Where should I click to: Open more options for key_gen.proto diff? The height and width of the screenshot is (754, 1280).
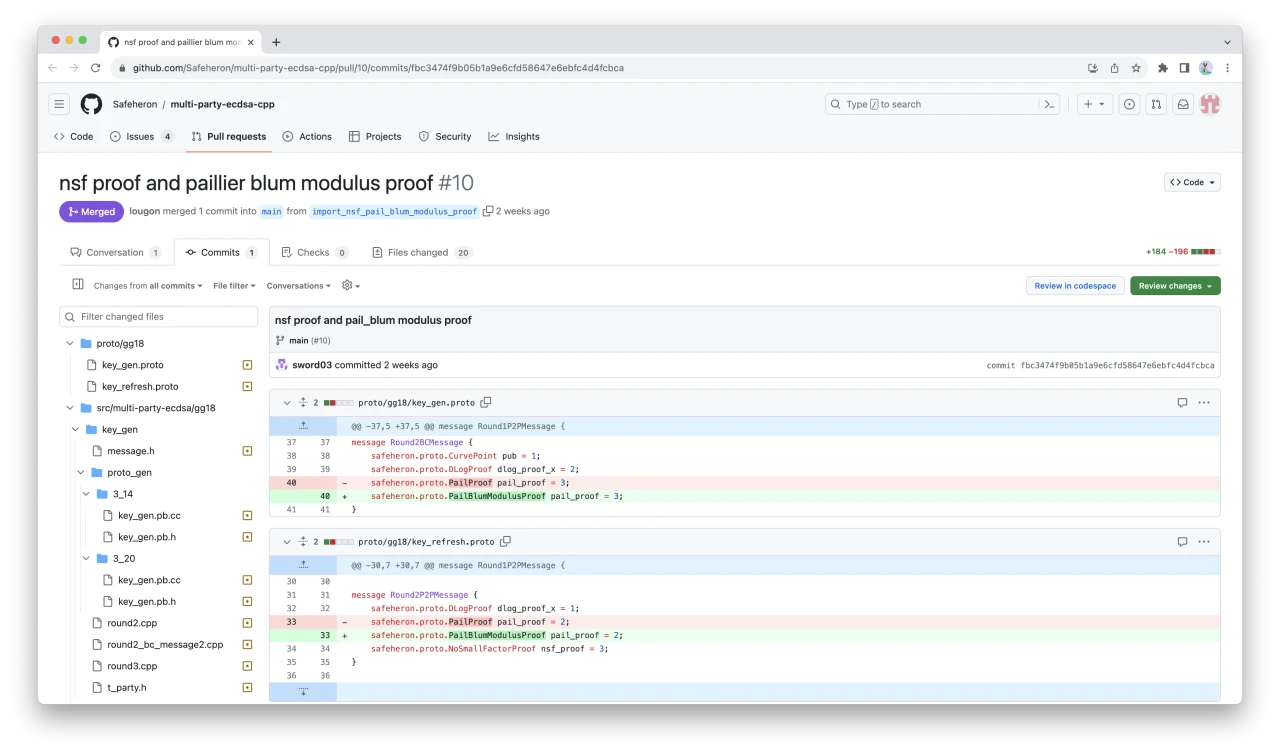click(x=1204, y=402)
